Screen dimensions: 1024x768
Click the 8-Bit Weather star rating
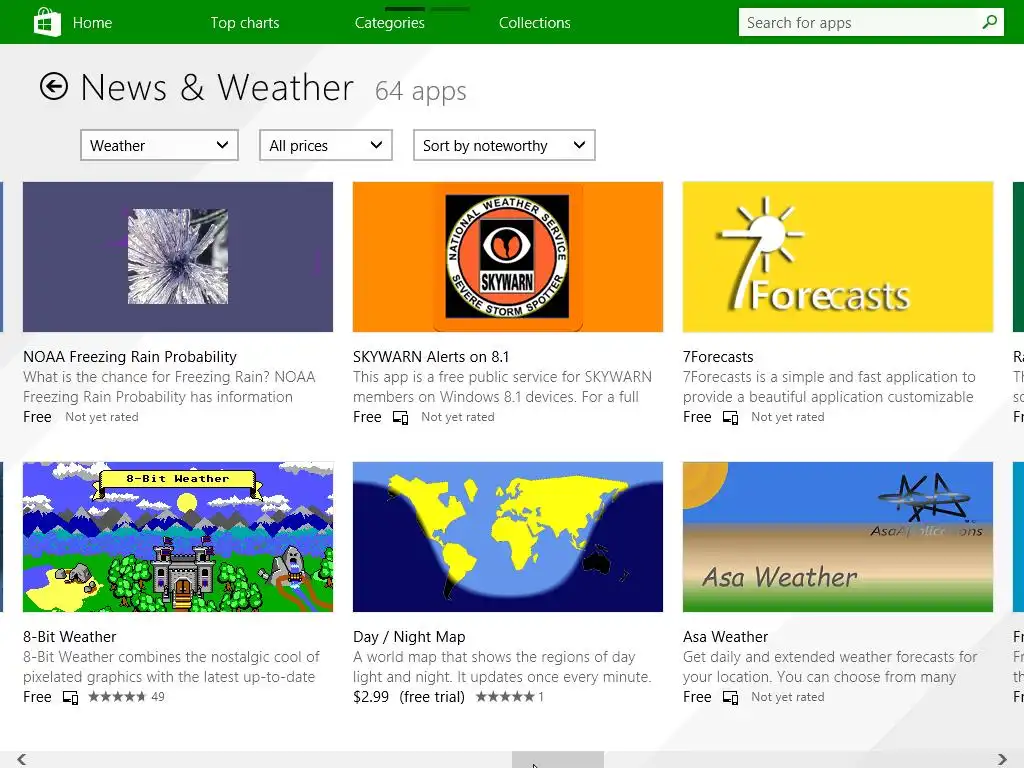pos(117,697)
